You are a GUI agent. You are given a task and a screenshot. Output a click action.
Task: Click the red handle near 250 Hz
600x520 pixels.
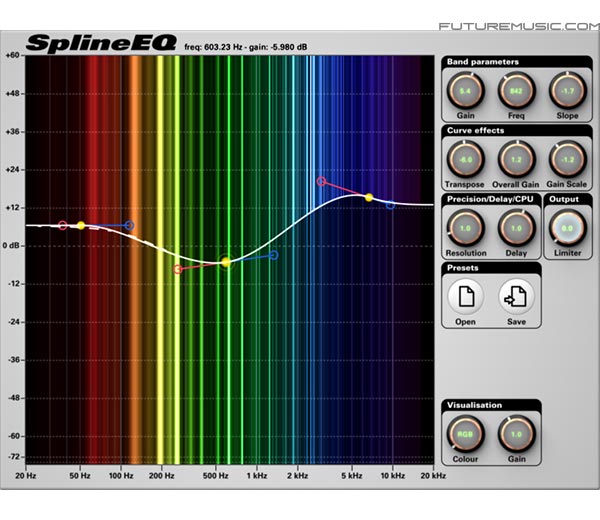(x=178, y=269)
